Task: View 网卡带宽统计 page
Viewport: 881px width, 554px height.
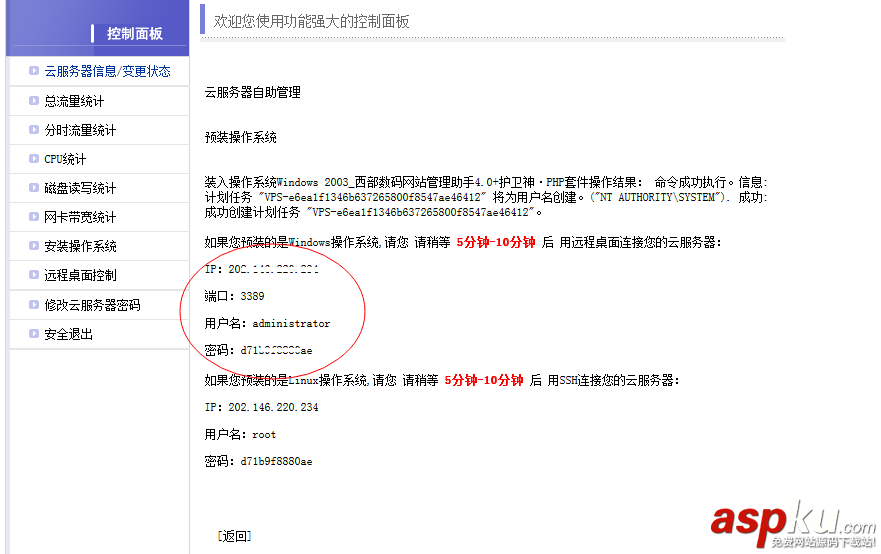Action: point(80,217)
